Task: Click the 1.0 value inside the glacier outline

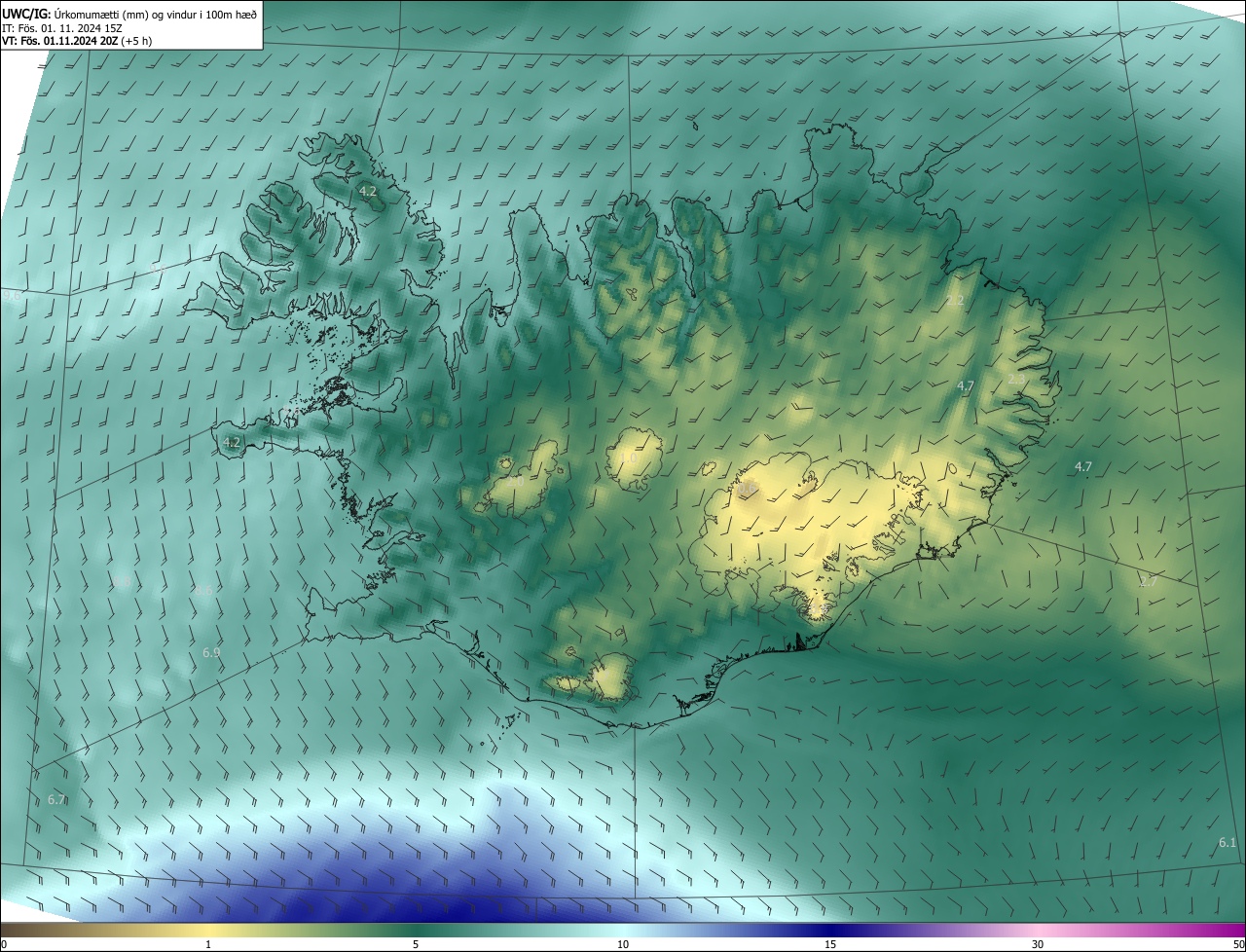Action: tap(629, 458)
